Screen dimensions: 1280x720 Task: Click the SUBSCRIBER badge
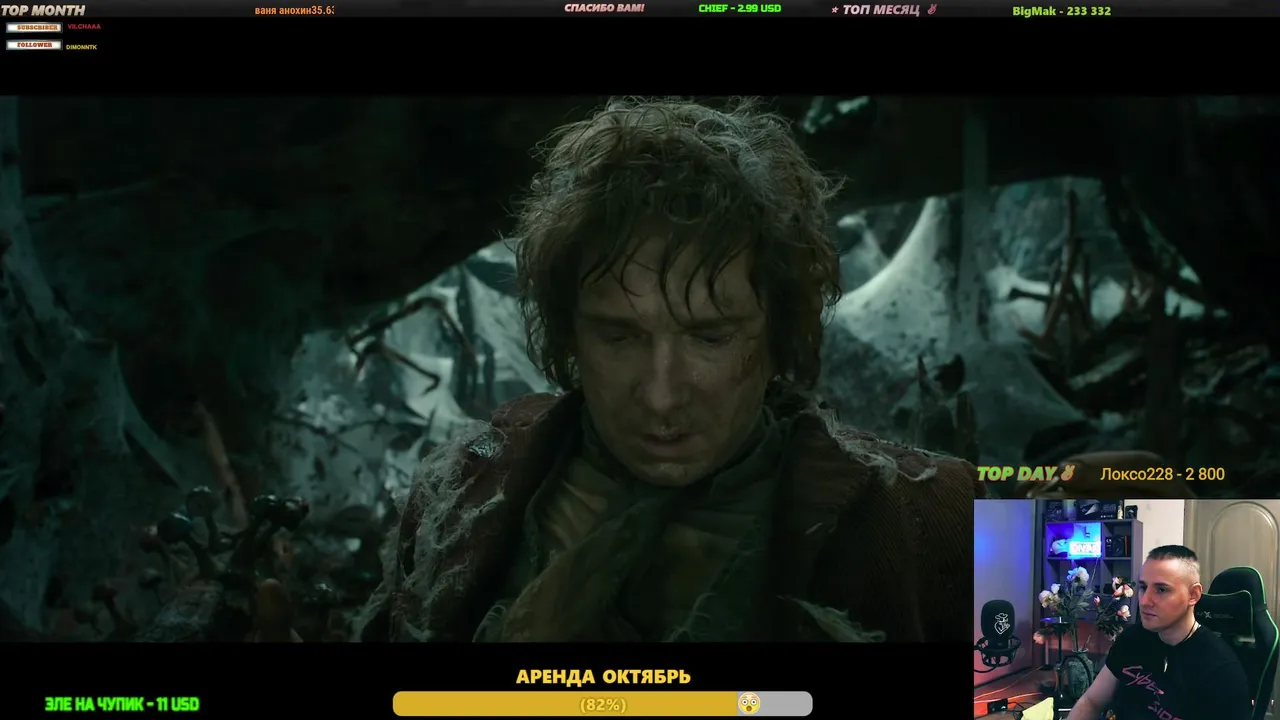coord(34,27)
